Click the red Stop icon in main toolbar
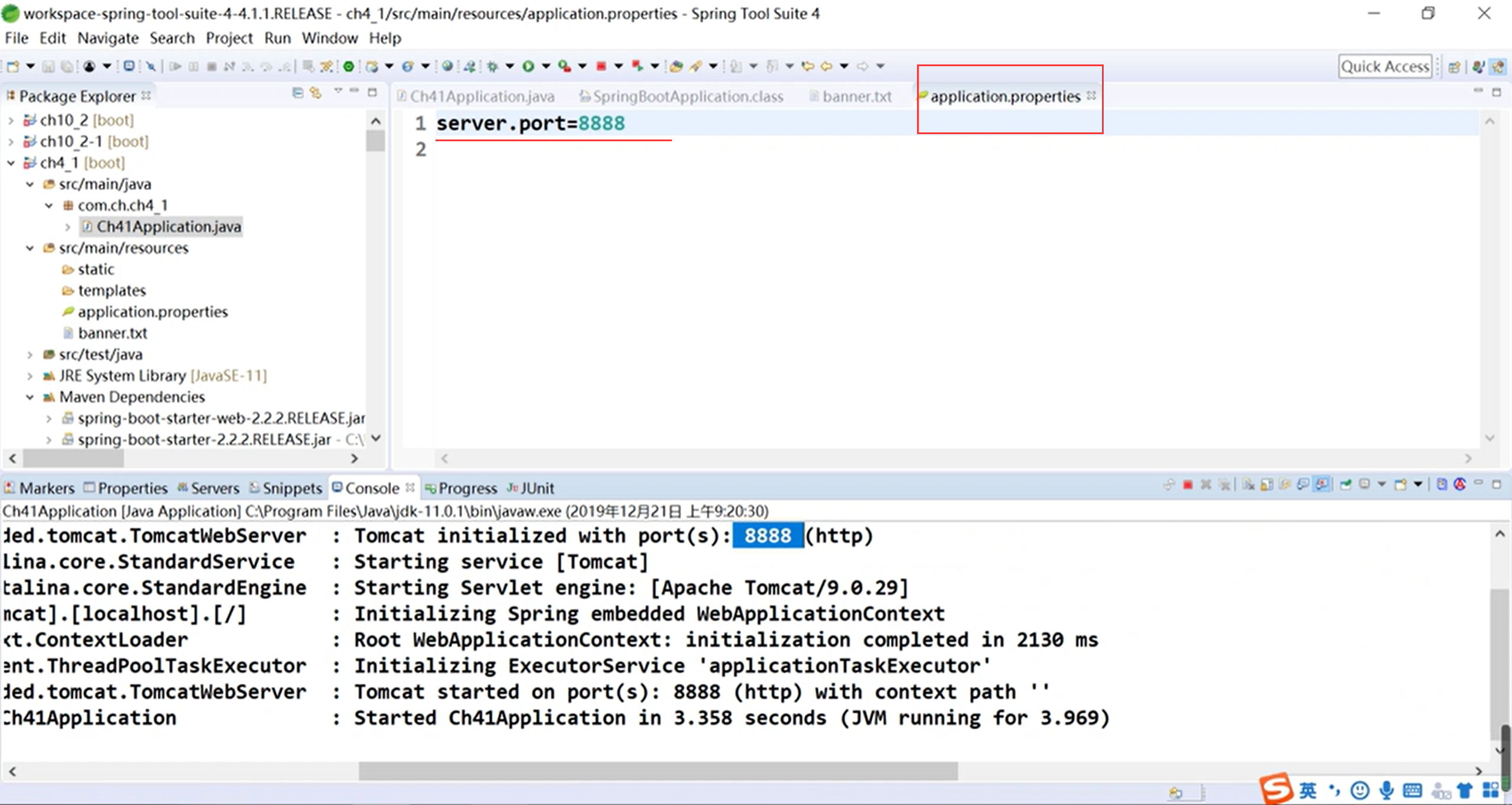The image size is (1512, 805). coord(601,66)
